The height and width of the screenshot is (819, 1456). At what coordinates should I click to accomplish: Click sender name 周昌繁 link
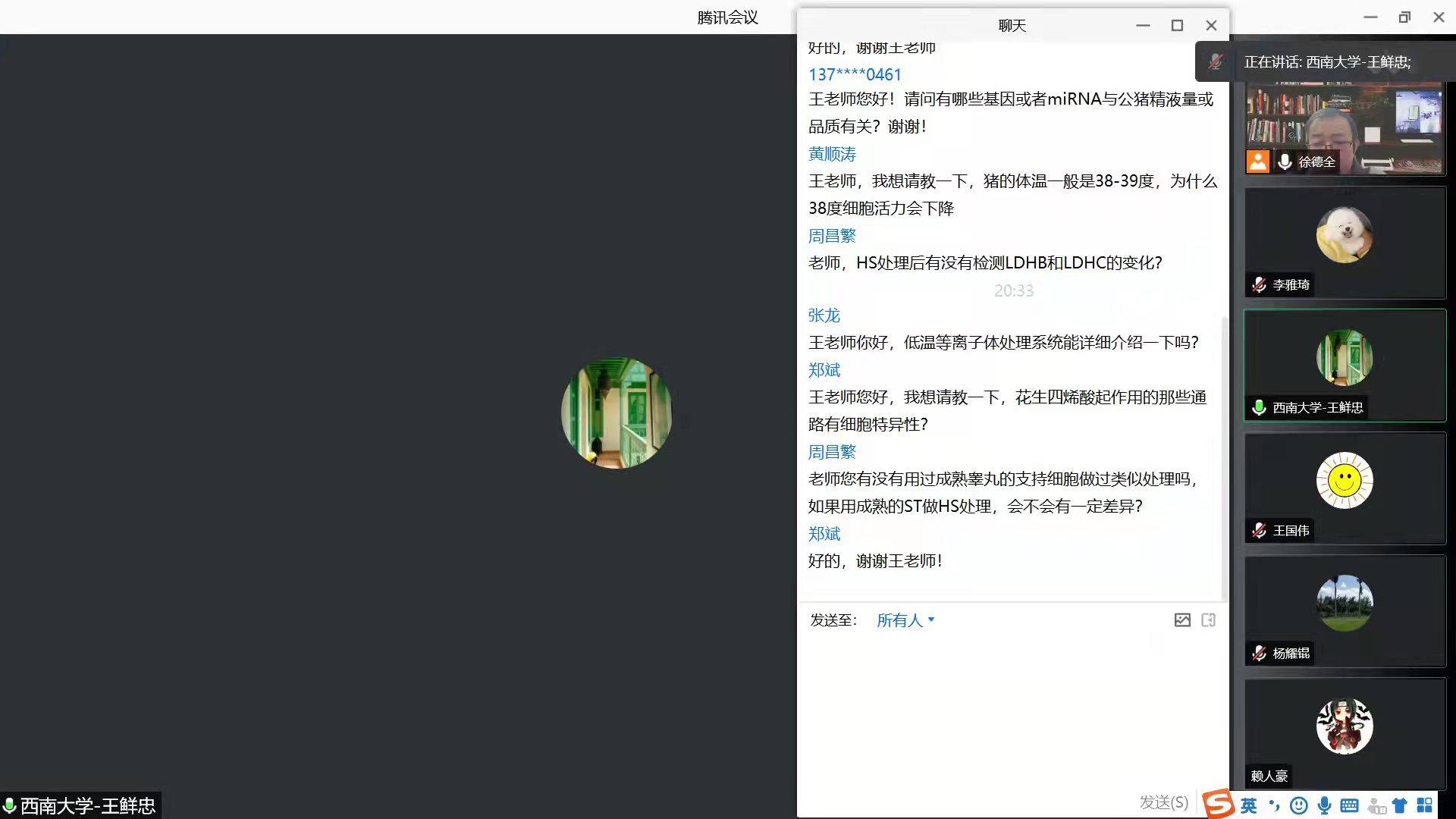832,236
